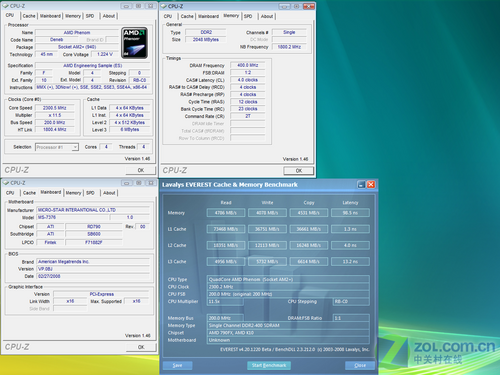Click the CPU Type QuadCore AMD Phenom field
Image resolution: width=500 pixels, height=375 pixels.
point(288,279)
